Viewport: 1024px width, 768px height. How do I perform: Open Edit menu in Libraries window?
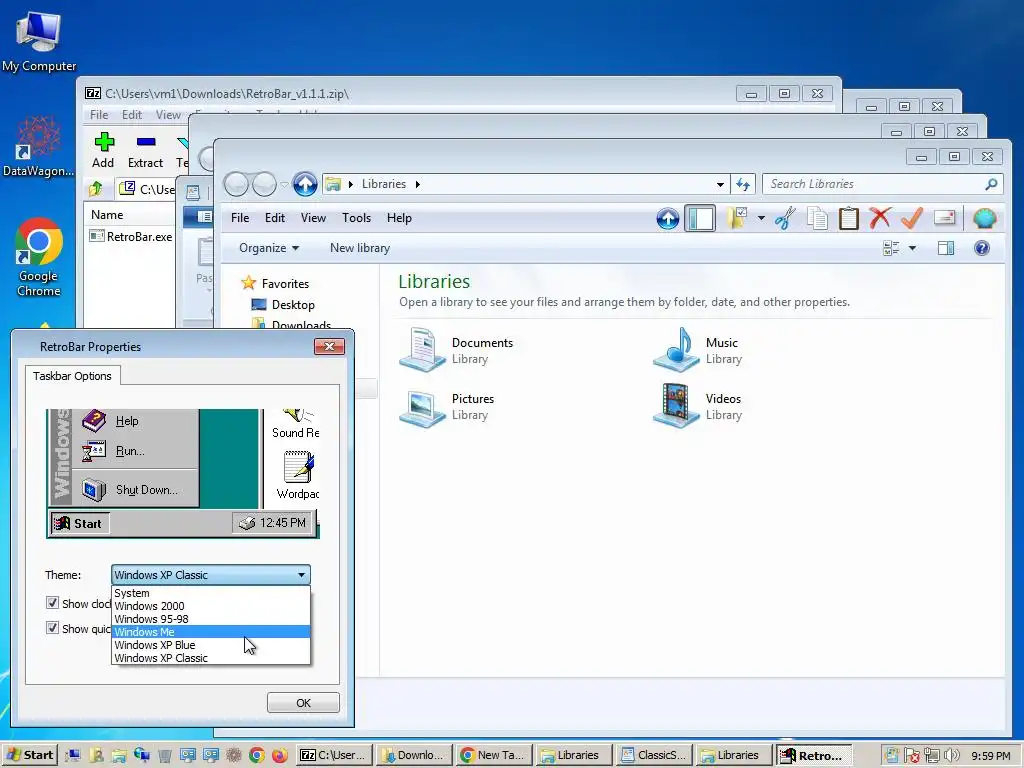[x=274, y=218]
